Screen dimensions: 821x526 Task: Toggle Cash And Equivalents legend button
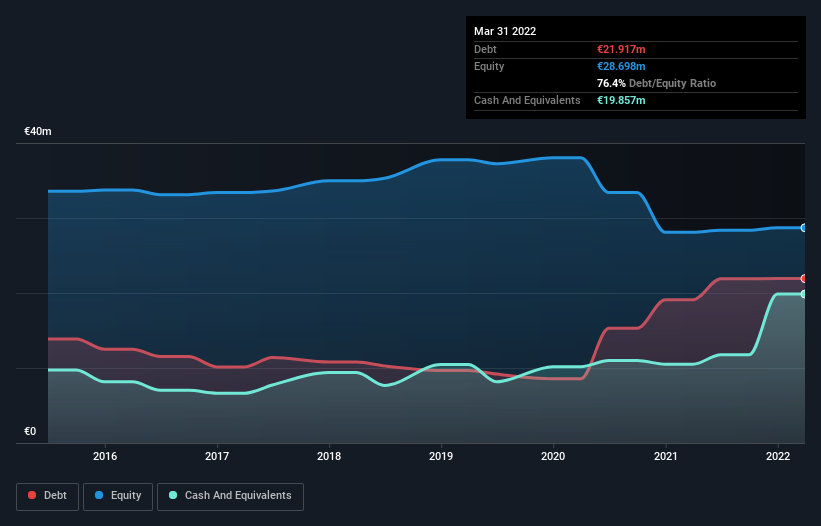230,495
